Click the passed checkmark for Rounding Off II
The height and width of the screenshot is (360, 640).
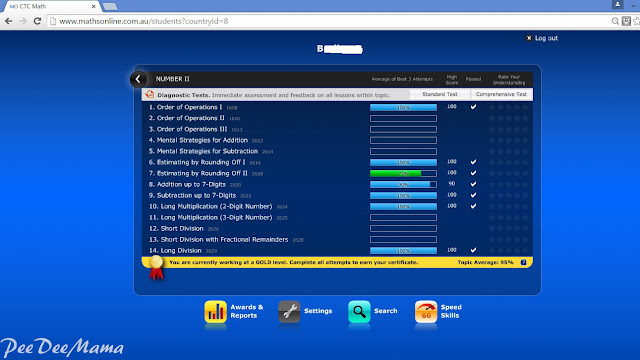click(x=473, y=173)
